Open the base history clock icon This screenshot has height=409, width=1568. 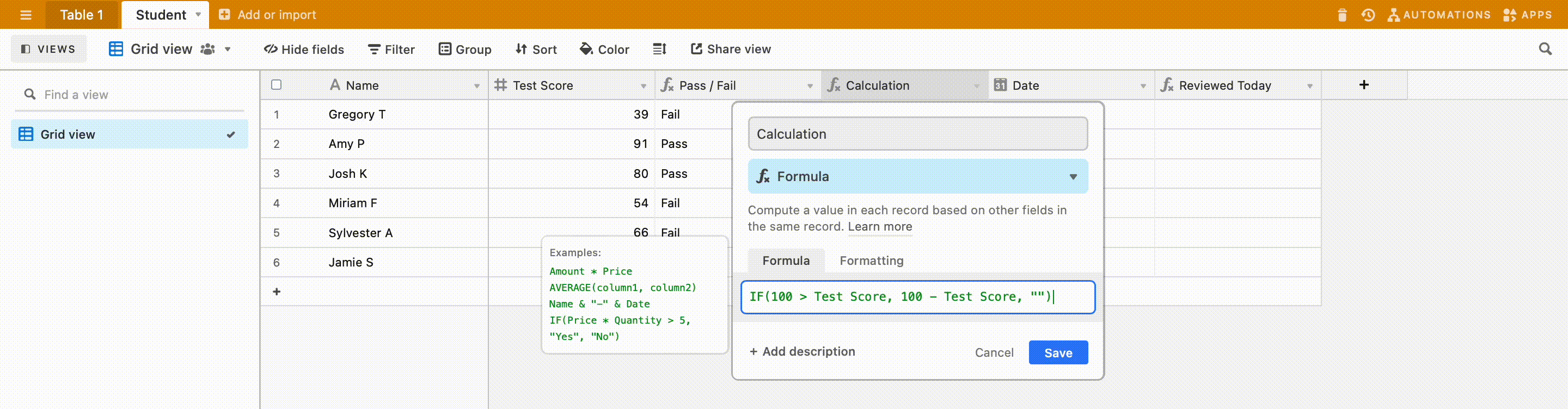click(1368, 15)
